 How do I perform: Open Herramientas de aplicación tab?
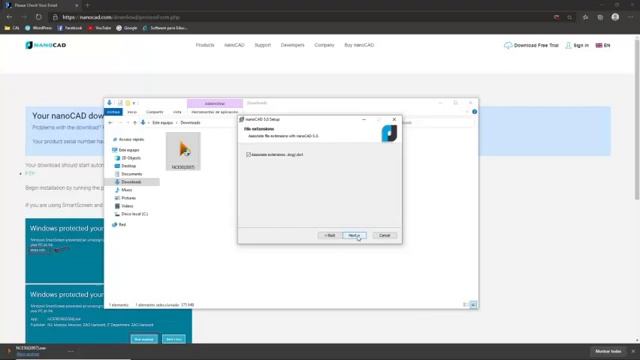click(215, 112)
